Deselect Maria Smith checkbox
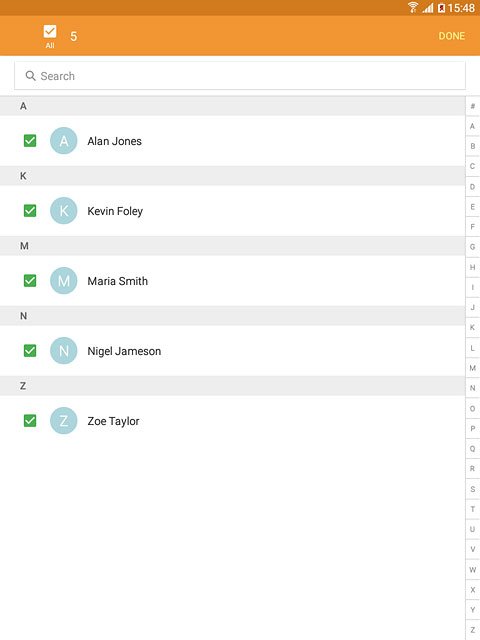Screen dimensions: 480x640 [30, 281]
